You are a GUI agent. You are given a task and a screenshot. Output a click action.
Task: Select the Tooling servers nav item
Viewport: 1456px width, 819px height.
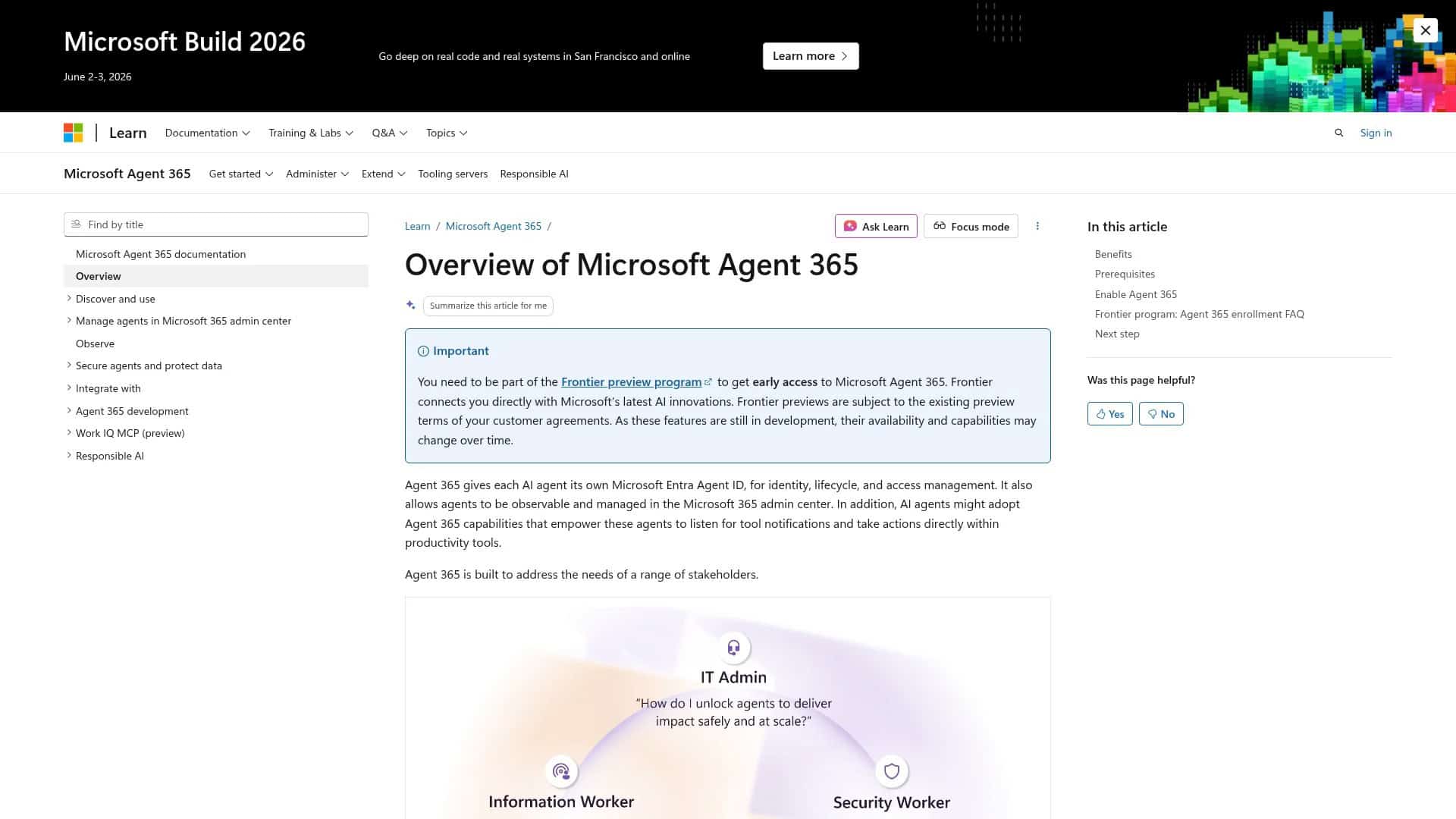(453, 174)
